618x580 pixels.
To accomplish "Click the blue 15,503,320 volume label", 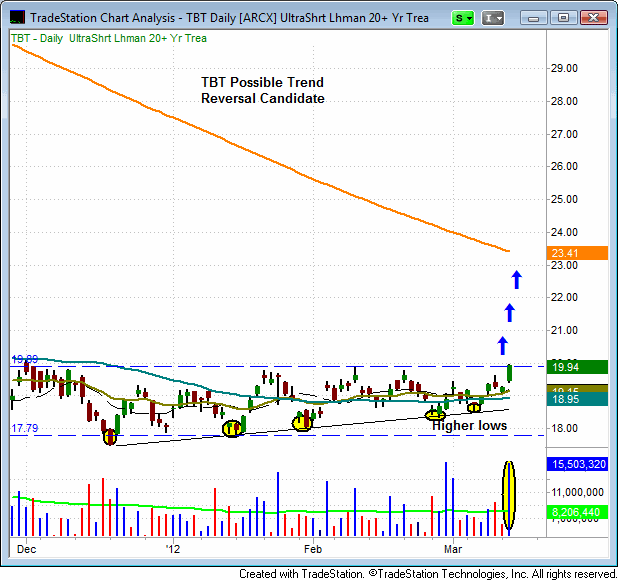I will click(x=577, y=464).
